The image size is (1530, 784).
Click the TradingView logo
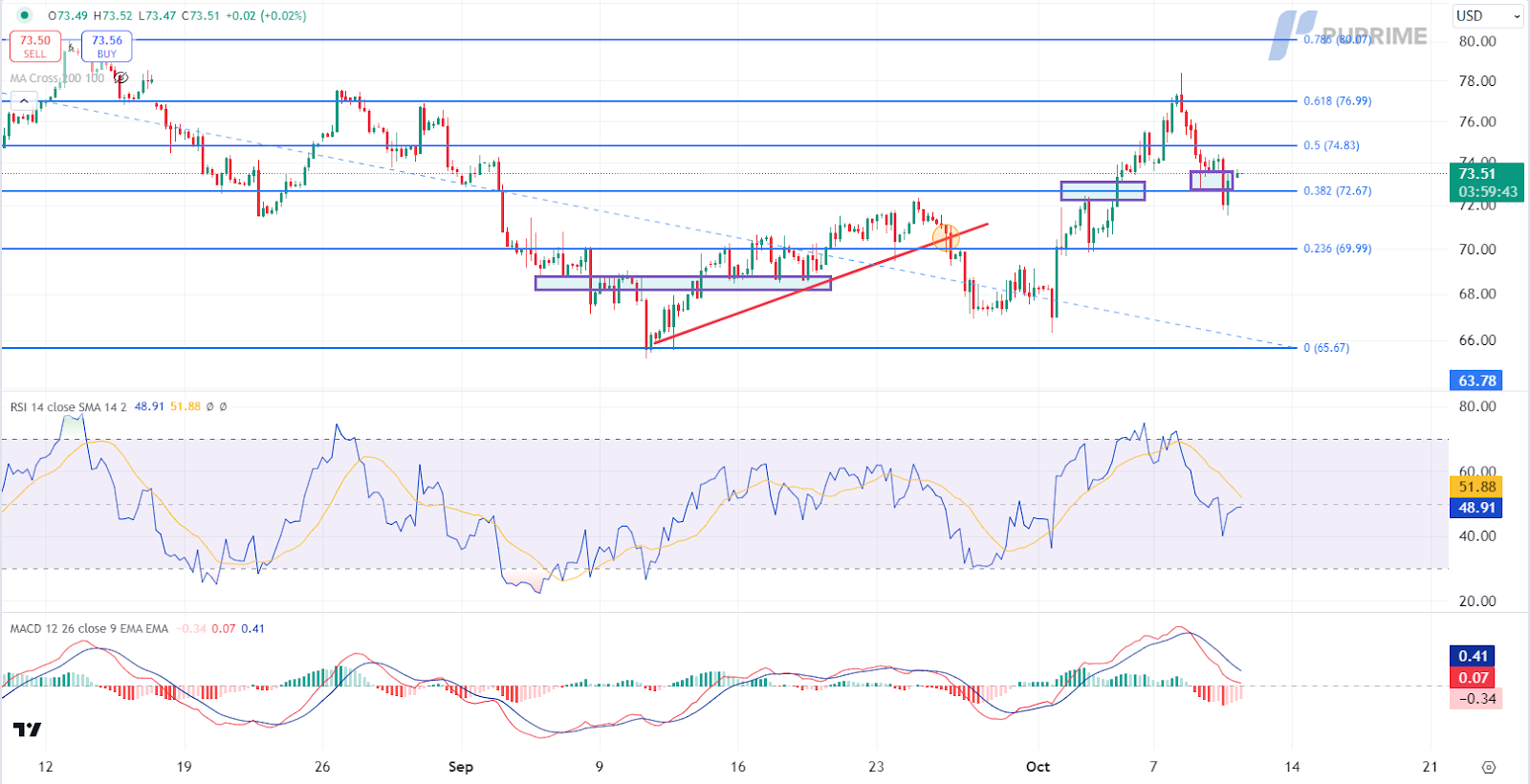(28, 730)
